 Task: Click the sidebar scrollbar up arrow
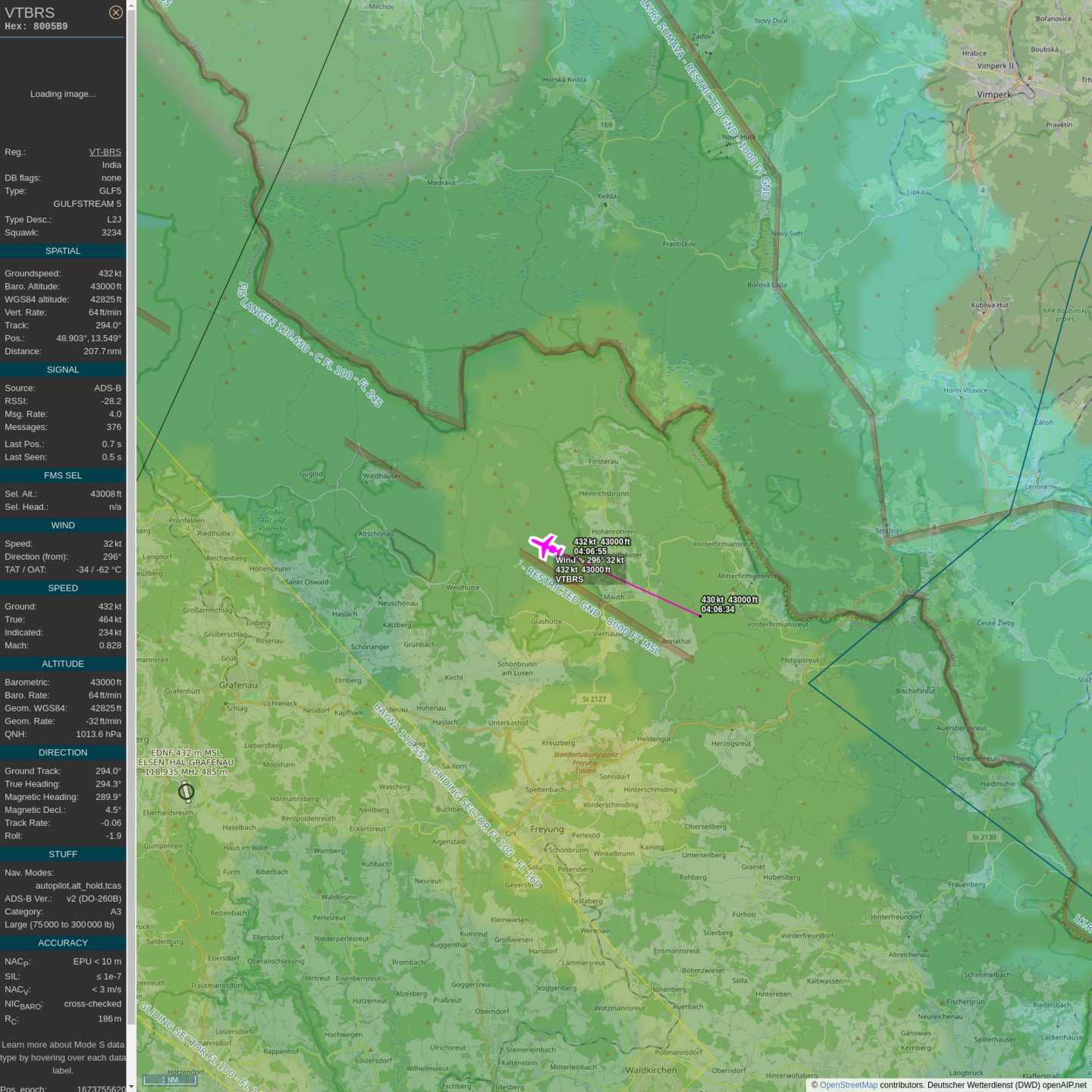[131, 5]
